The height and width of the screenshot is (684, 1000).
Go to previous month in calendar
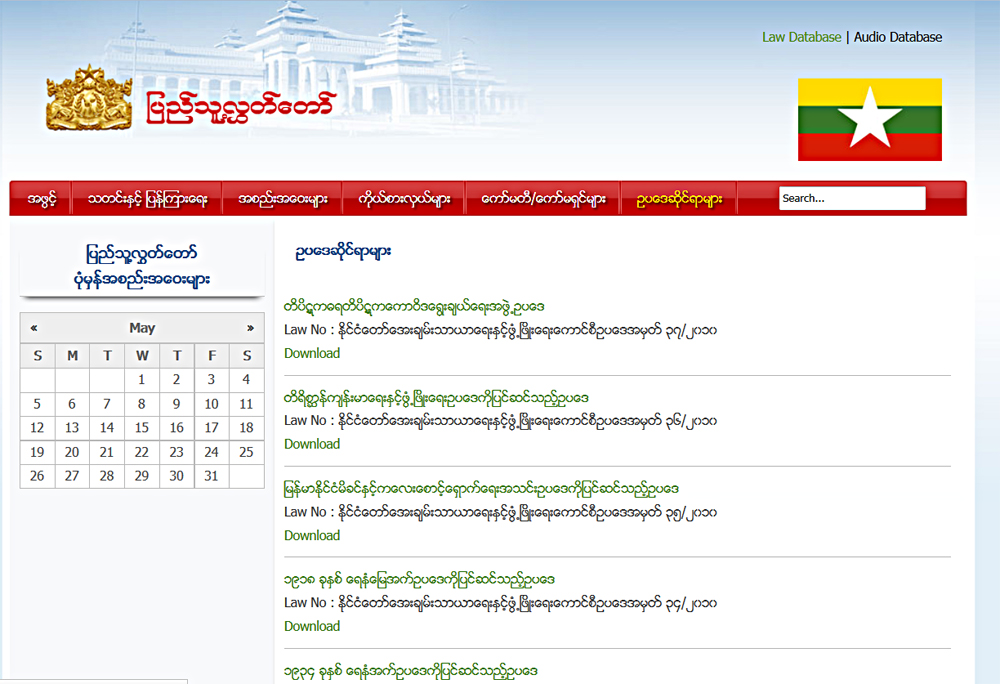(x=34, y=328)
